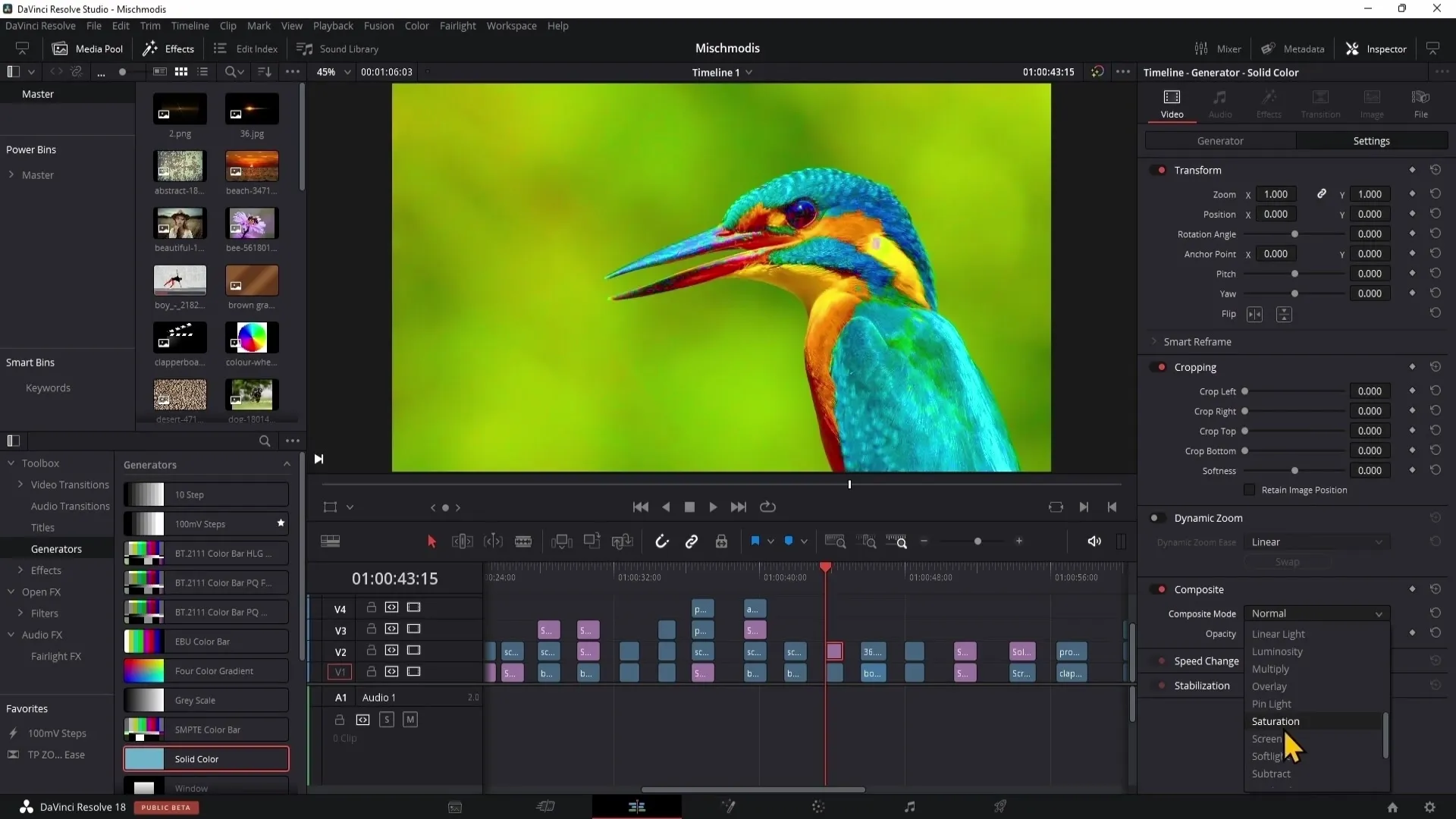The width and height of the screenshot is (1456, 819).
Task: Open the Sound Library panel
Action: [341, 48]
